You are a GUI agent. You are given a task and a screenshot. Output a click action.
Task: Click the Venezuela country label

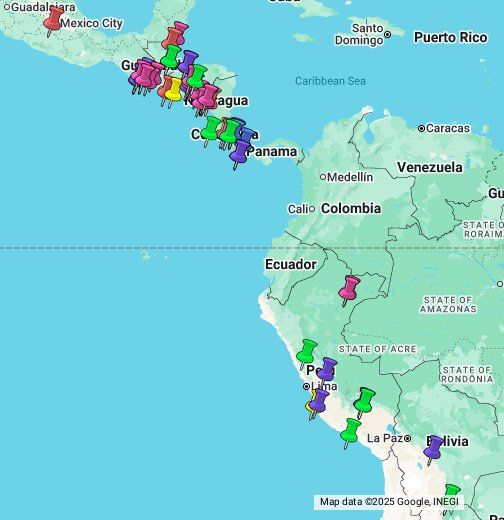tap(430, 167)
